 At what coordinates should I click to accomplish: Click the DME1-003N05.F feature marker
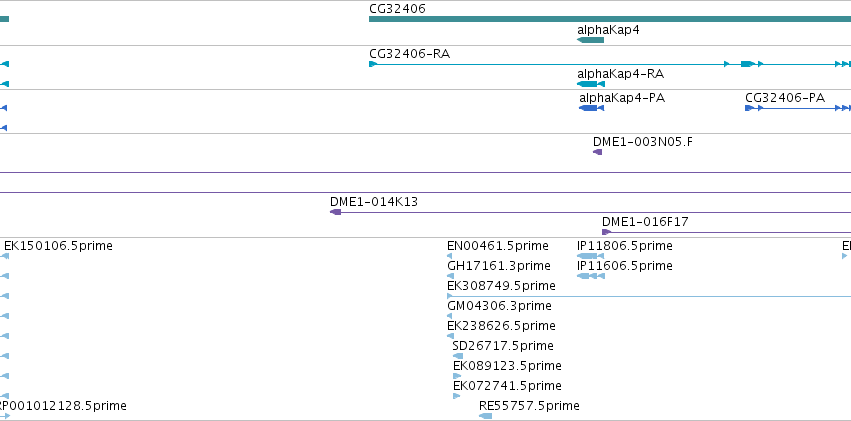pos(598,152)
